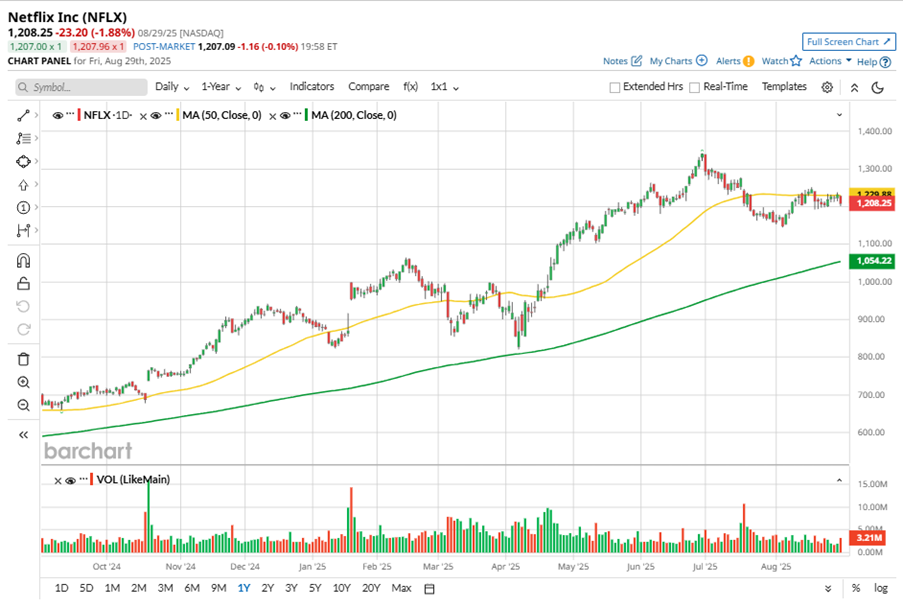This screenshot has height=607, width=903.
Task: Collapse the chart header with double chevron
Action: pyautogui.click(x=855, y=88)
